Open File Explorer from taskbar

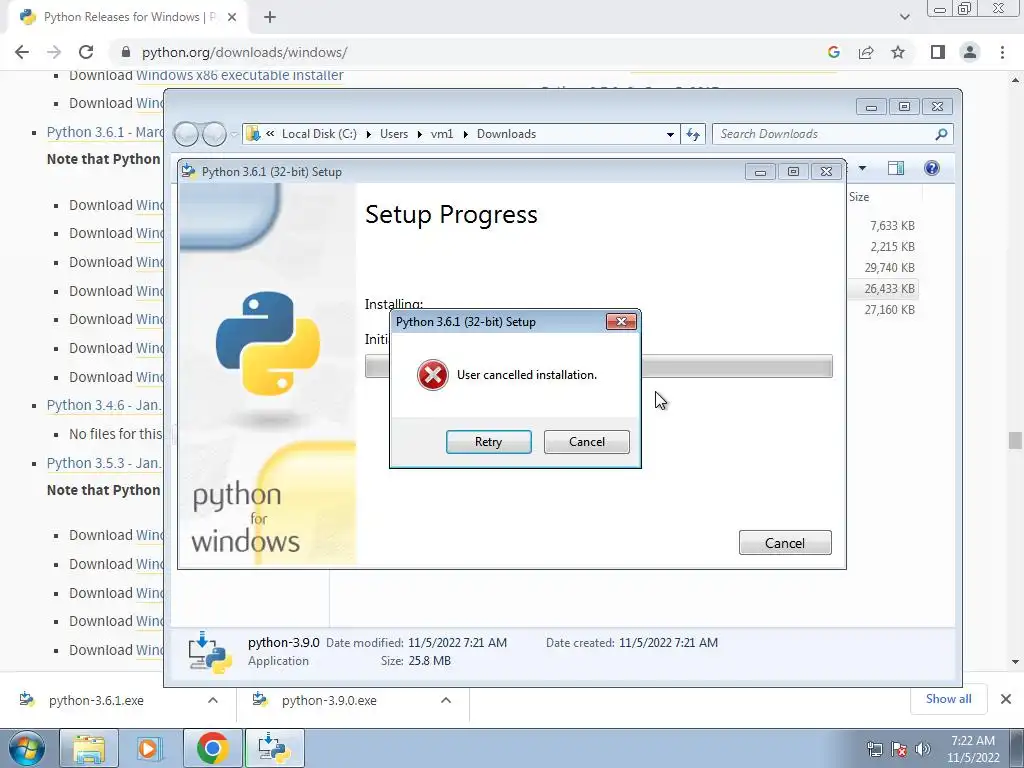pyautogui.click(x=89, y=748)
